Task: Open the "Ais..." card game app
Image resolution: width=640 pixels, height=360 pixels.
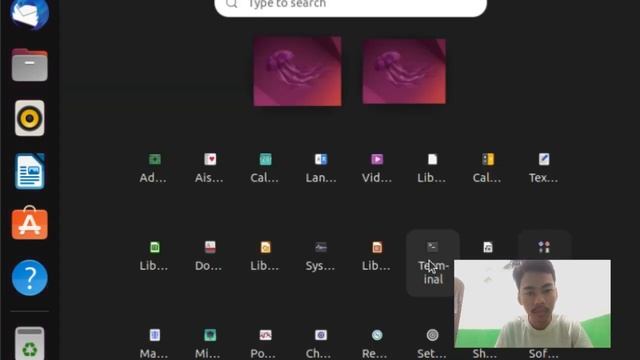Action: pyautogui.click(x=210, y=168)
